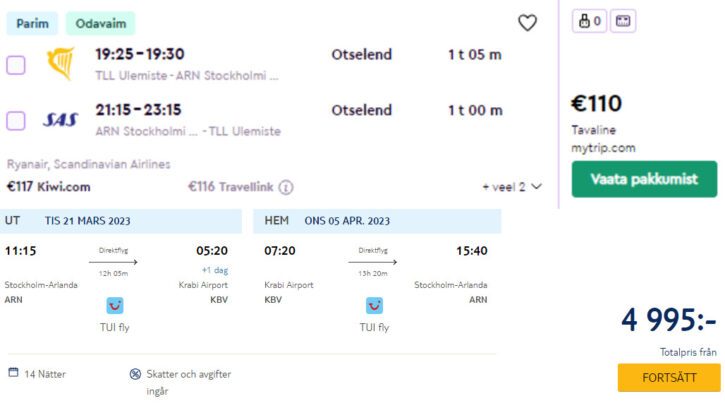725x403 pixels.
Task: Open Travellink price info icon
Action: 286,187
